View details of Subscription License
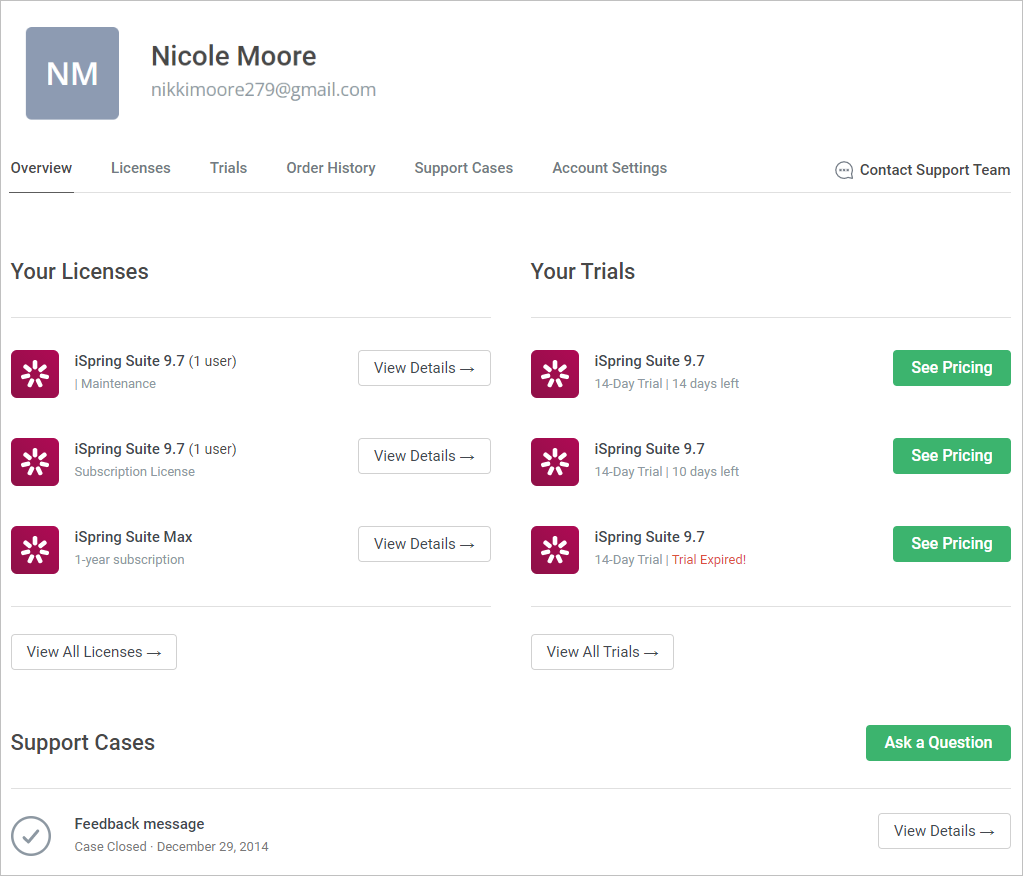 [424, 456]
